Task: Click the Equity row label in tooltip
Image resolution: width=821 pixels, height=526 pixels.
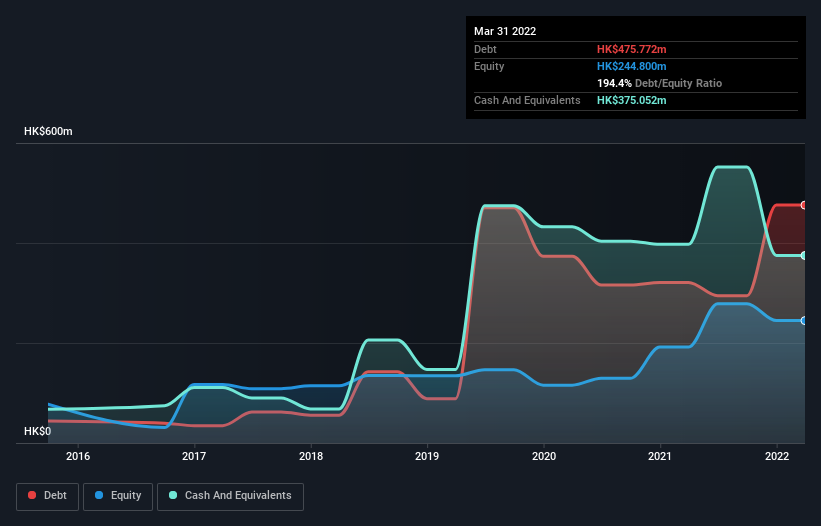Action: [x=489, y=66]
